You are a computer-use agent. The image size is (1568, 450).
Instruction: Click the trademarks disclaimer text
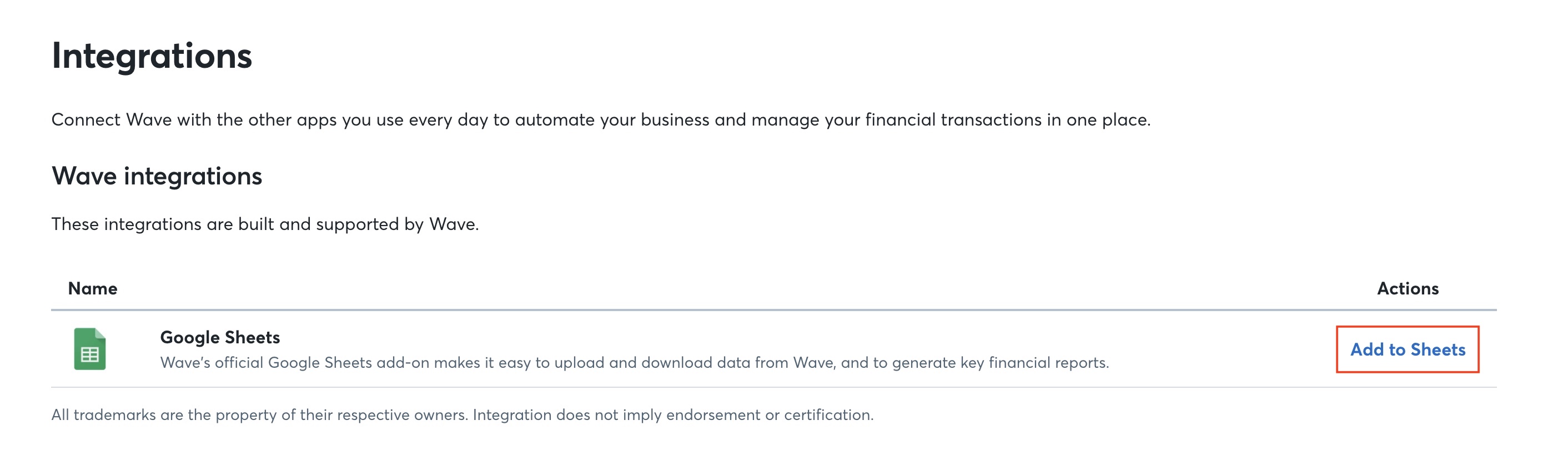click(462, 416)
